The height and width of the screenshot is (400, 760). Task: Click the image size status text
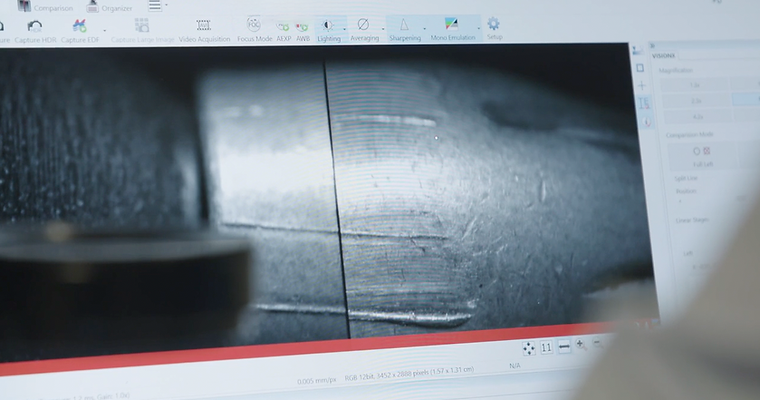pyautogui.click(x=409, y=373)
